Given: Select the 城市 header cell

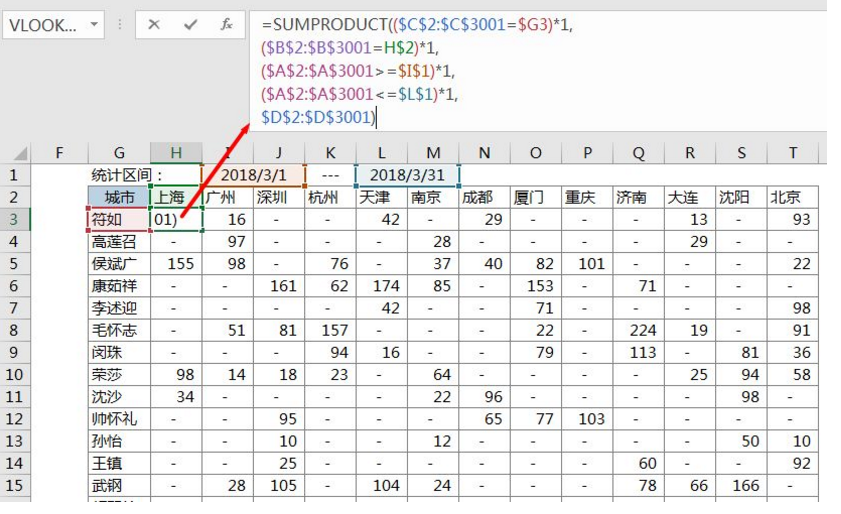Looking at the screenshot, I should click(x=119, y=197).
